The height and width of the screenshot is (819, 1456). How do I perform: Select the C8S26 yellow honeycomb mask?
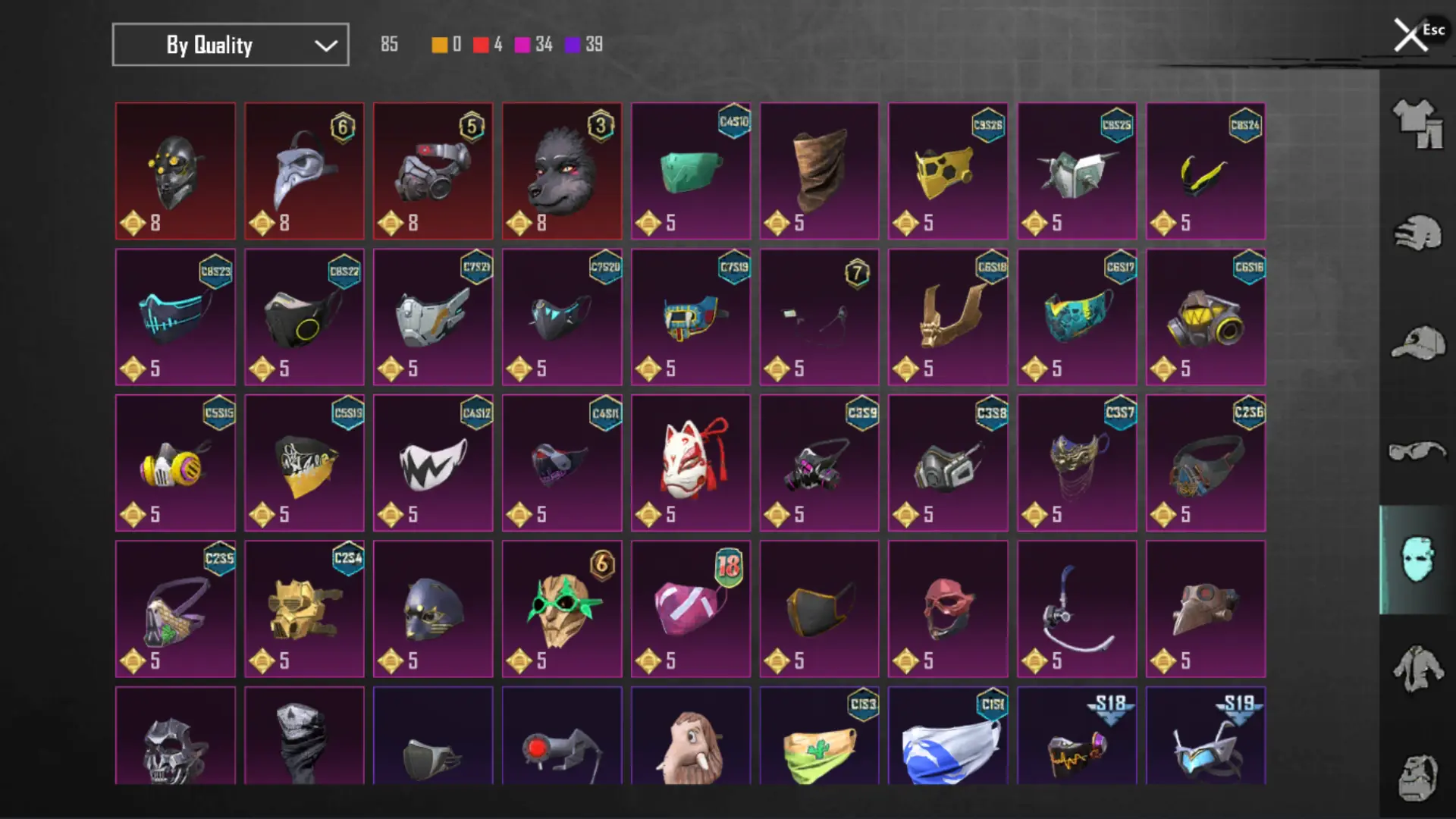pos(948,171)
